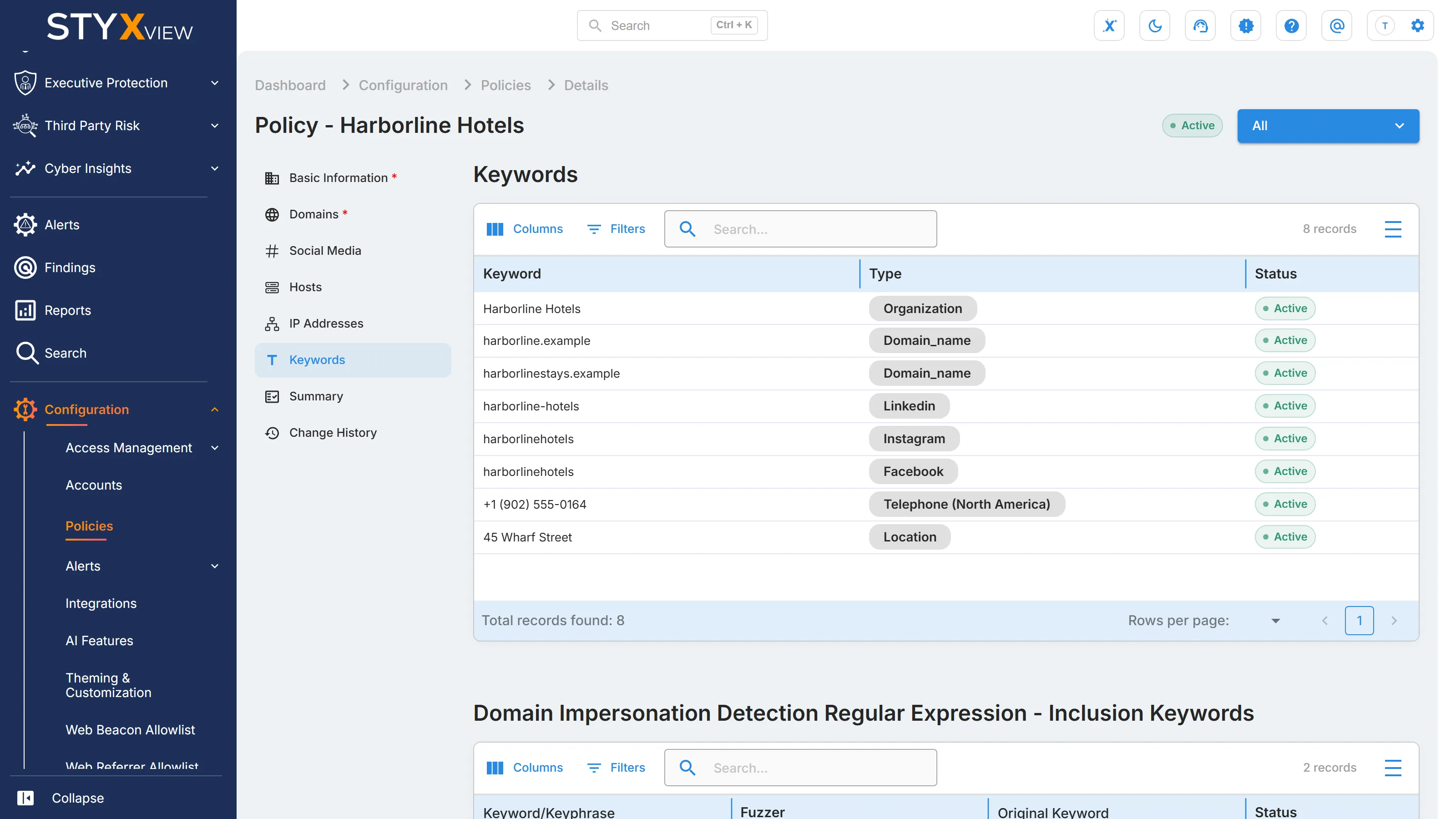Click Filters in the Keywords table
Viewport: 1456px width, 819px height.
[616, 229]
